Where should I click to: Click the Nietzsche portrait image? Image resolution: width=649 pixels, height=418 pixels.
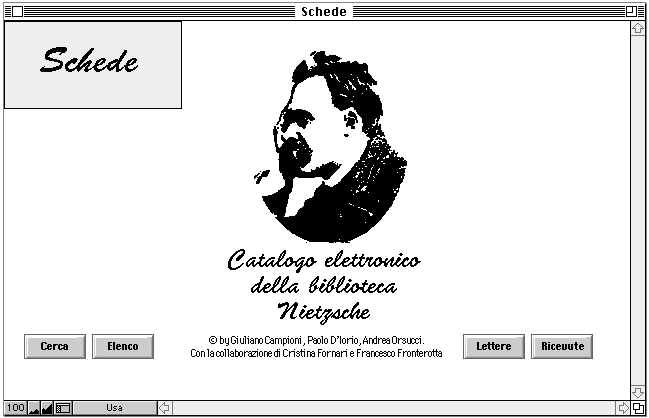pos(330,146)
